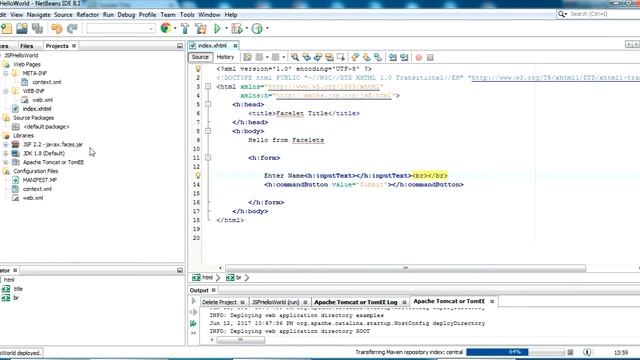Click the Toggle Bookmark icon
This screenshot has height=360, width=640.
[378, 57]
